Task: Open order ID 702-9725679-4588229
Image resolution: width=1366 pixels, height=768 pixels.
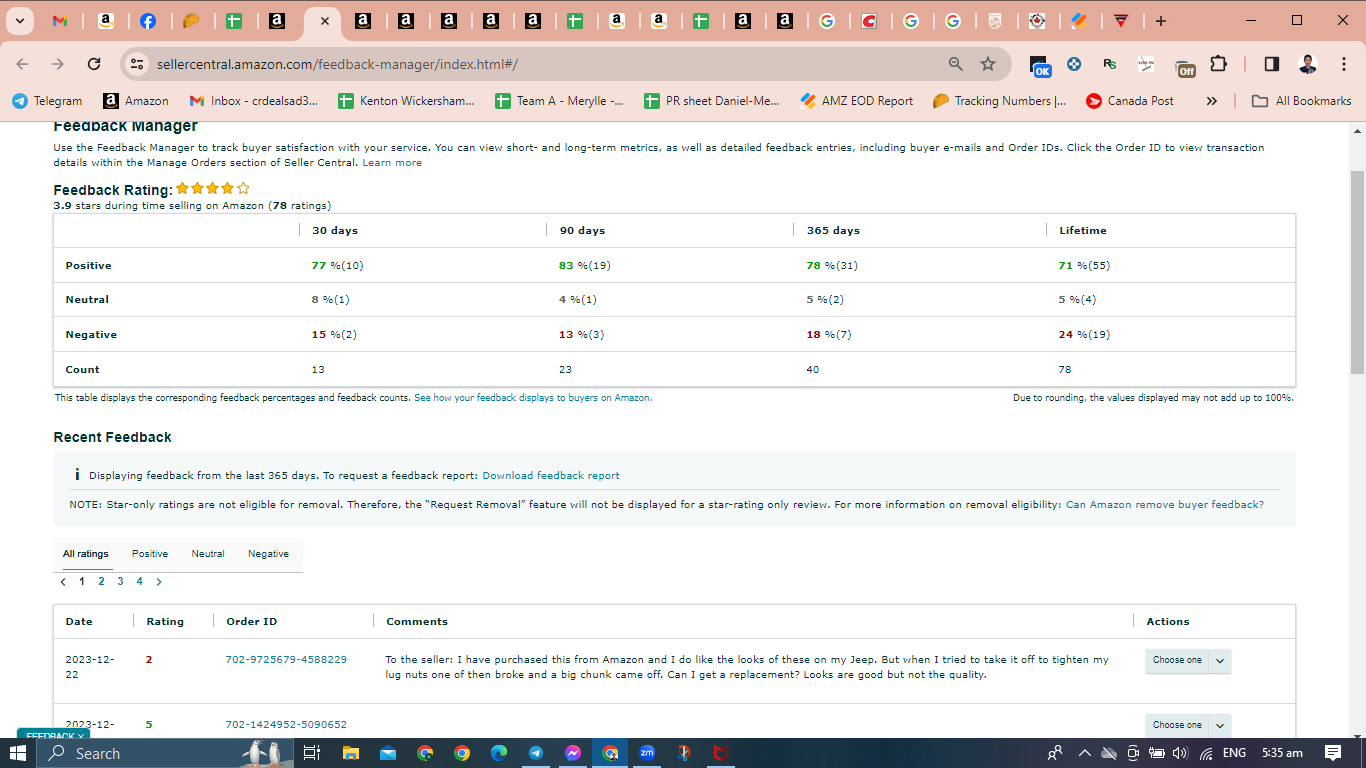Action: click(286, 660)
